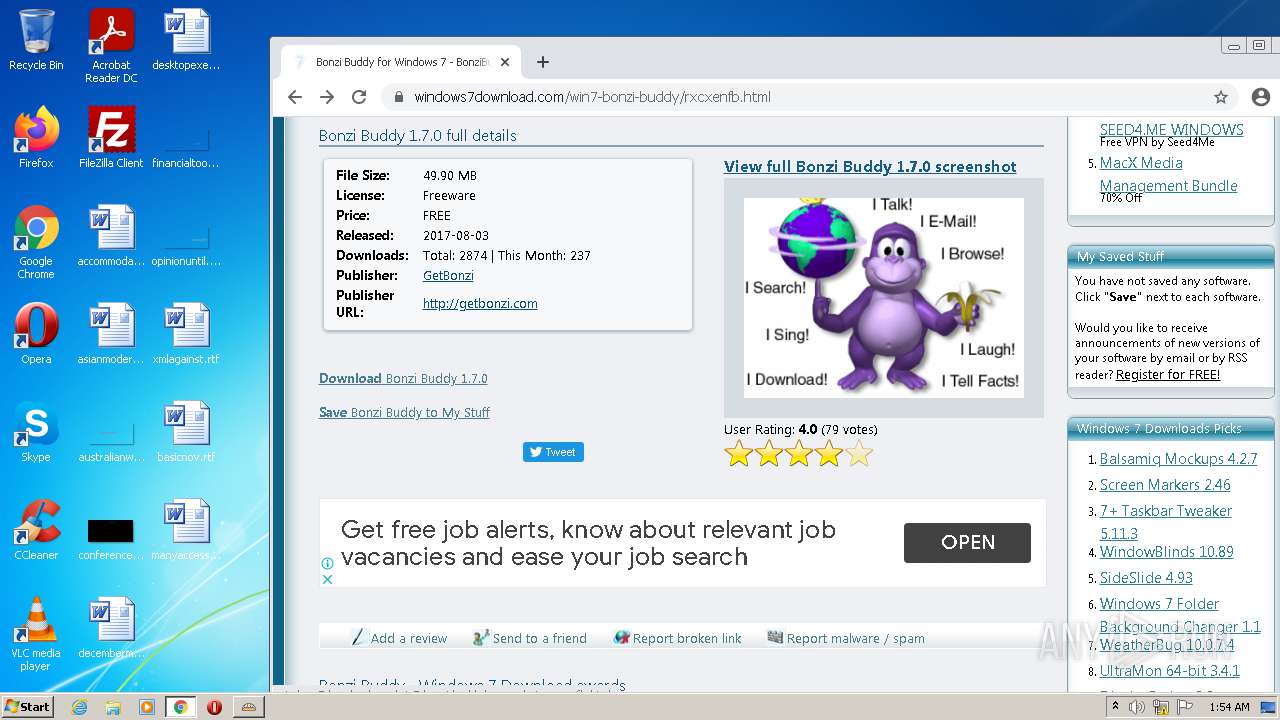
Task: Select the decemberm document icon
Action: 111,628
